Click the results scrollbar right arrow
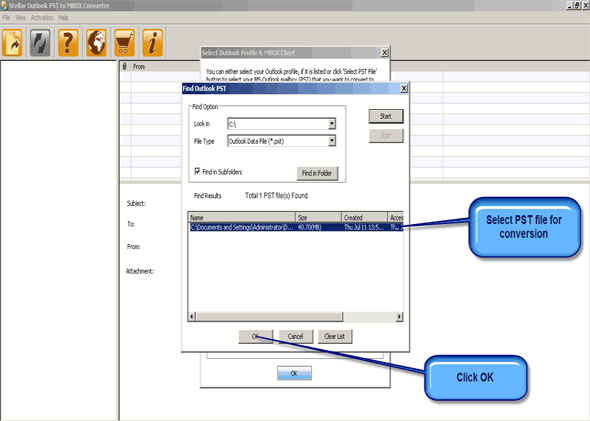This screenshot has width=590, height=421. (399, 317)
